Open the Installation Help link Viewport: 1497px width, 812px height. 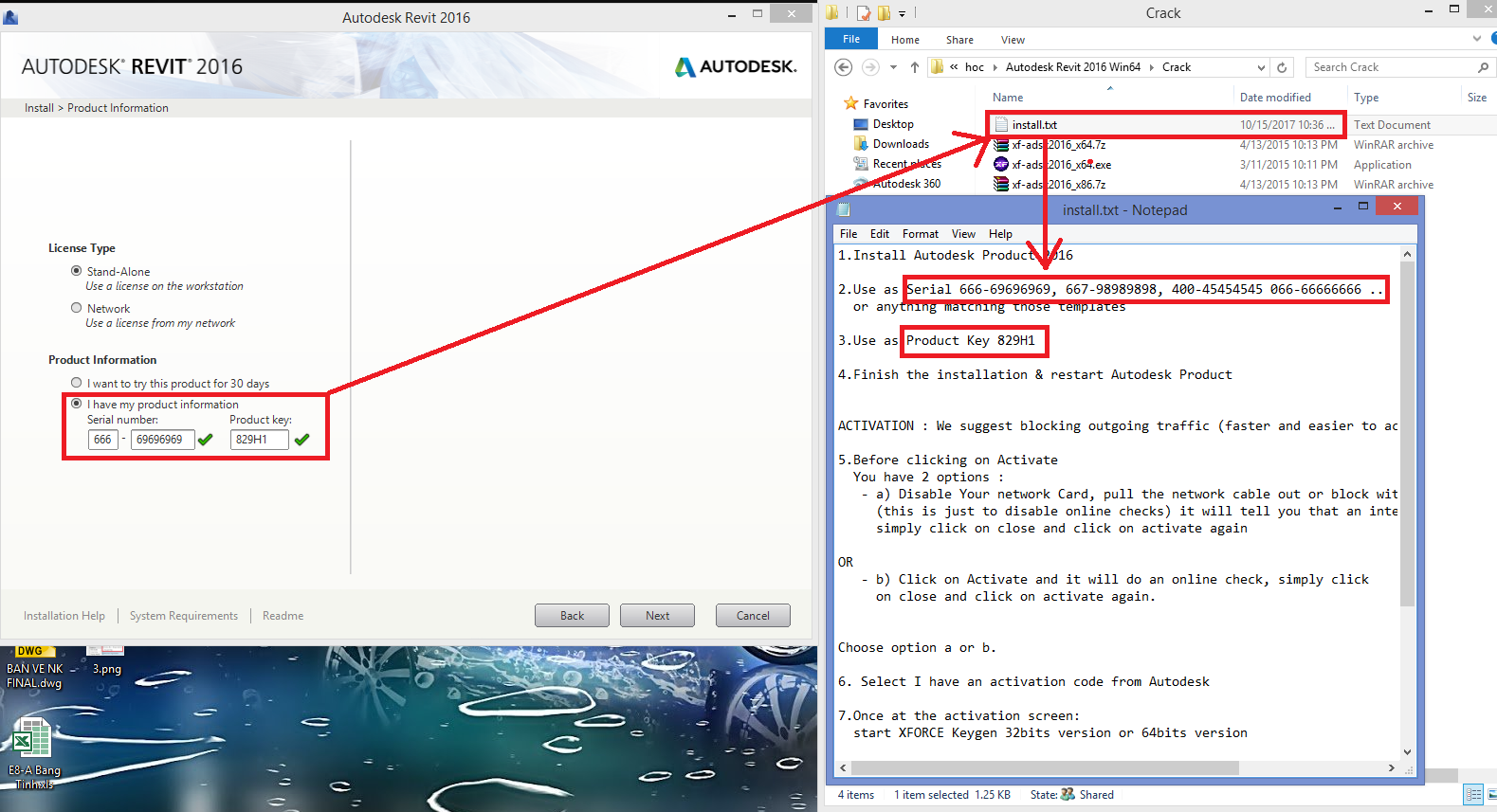(x=64, y=616)
